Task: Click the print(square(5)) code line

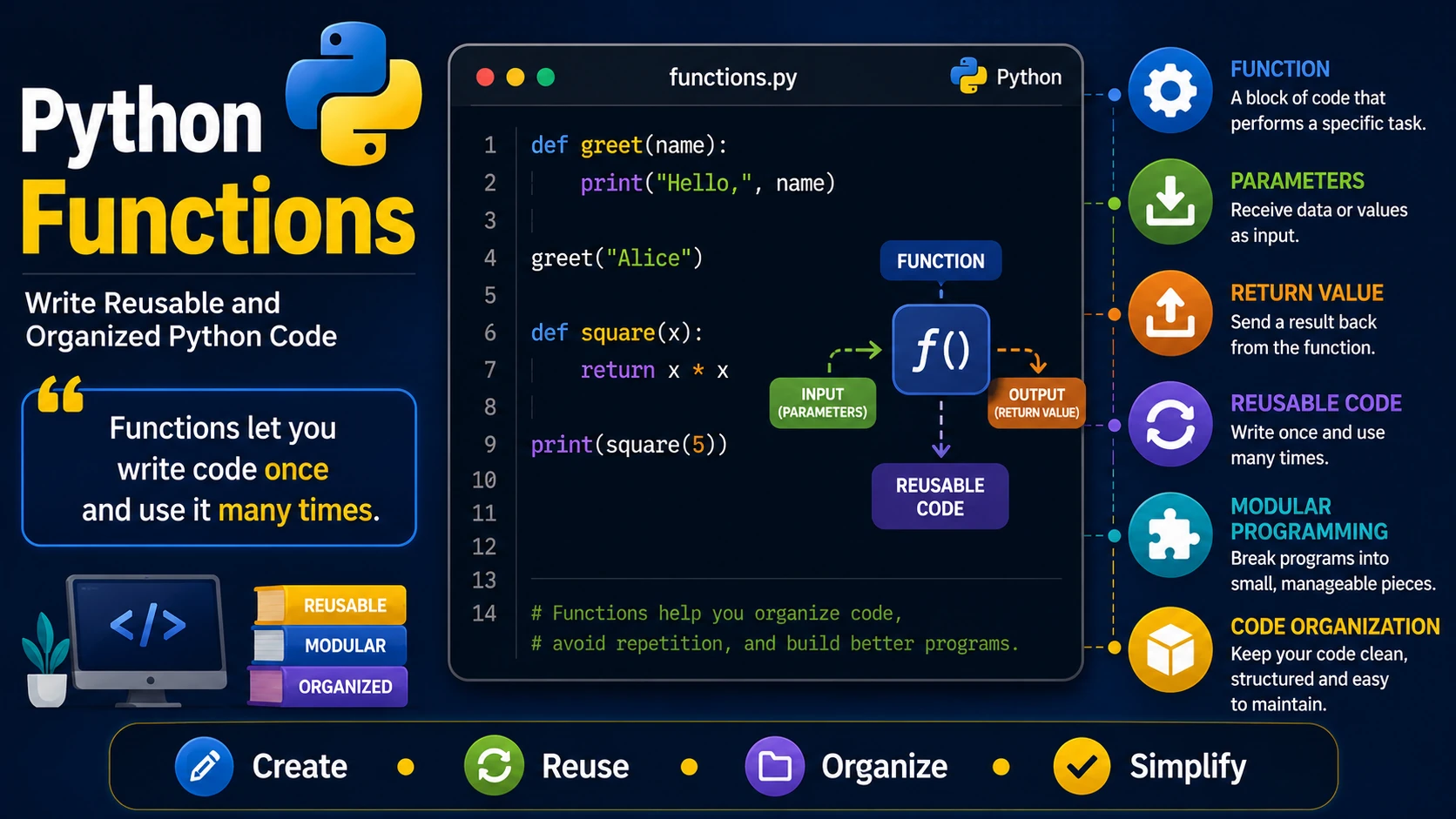Action: [x=629, y=446]
